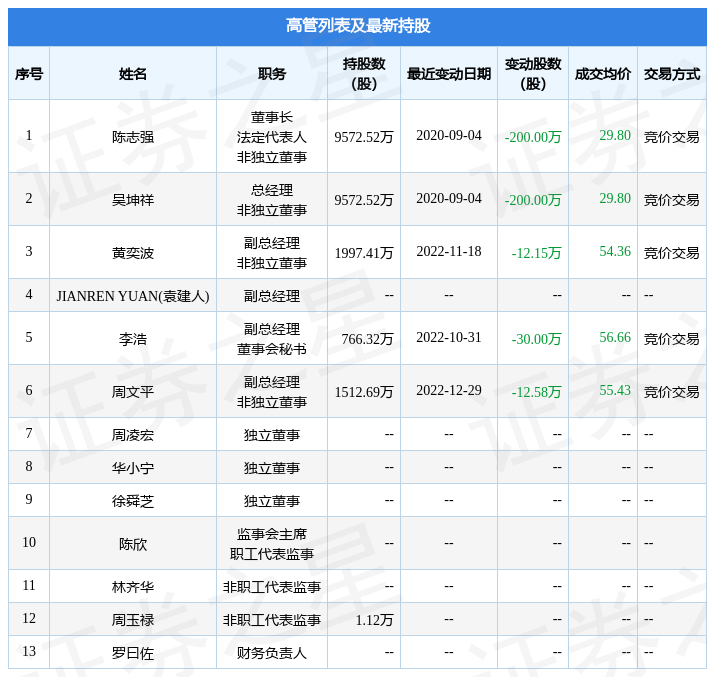
Task: Click the holding value 1997.41万
Action: [363, 253]
